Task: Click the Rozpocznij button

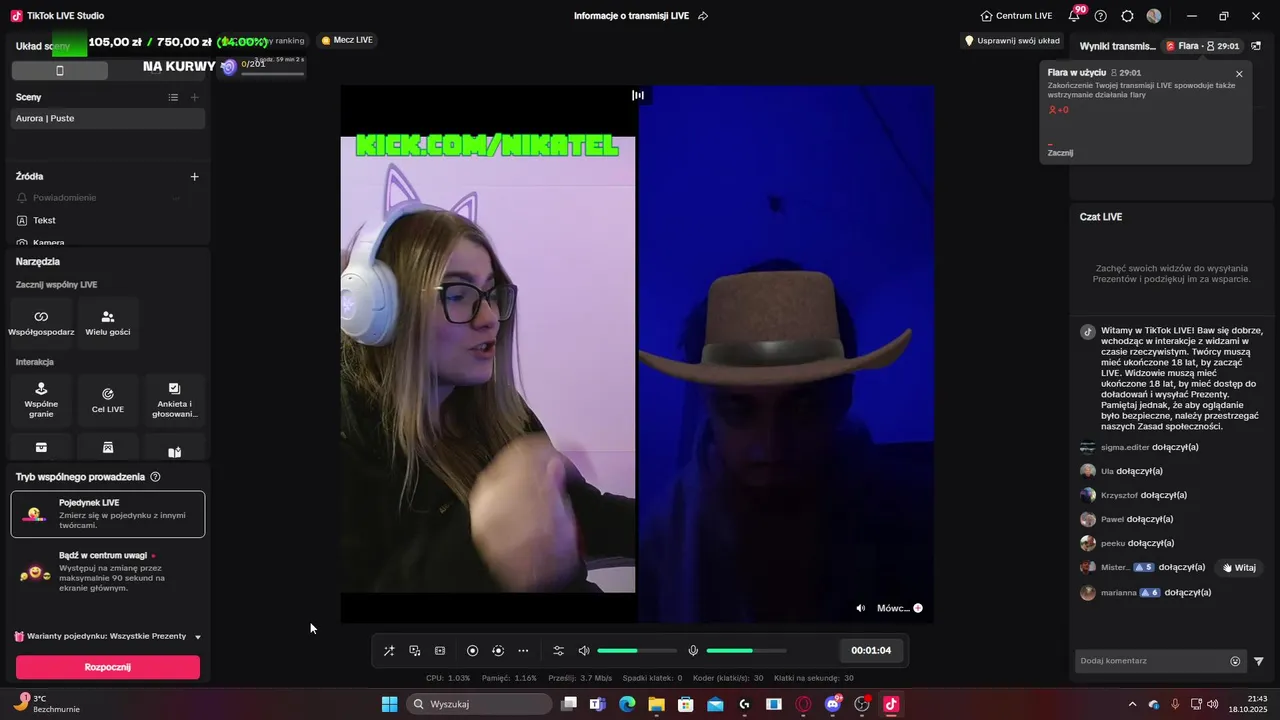Action: 108,667
